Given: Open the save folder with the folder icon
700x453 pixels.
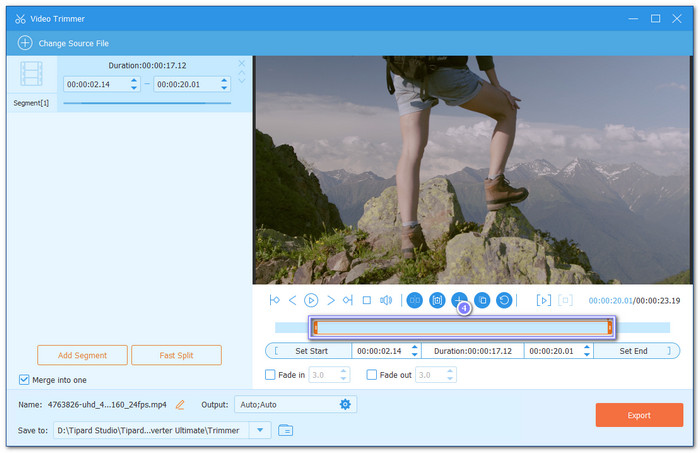Looking at the screenshot, I should click(x=285, y=430).
